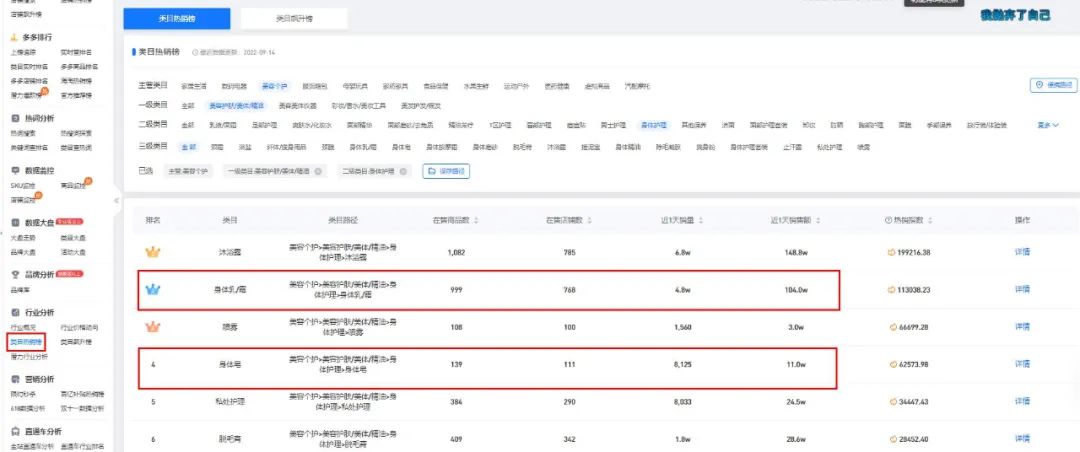
Task: Open 详情 for the 脱毛膏 row
Action: click(x=1022, y=438)
